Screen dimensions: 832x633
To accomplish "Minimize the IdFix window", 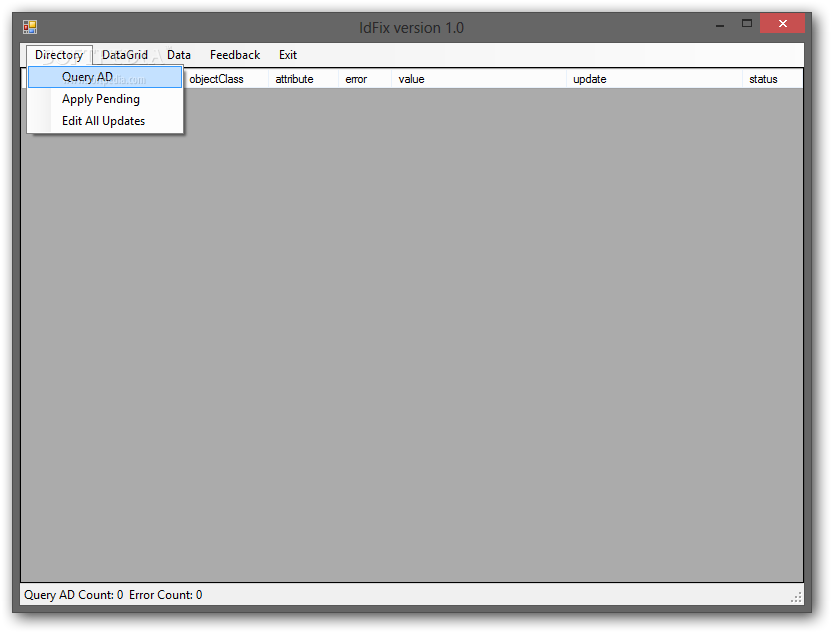I will [720, 24].
